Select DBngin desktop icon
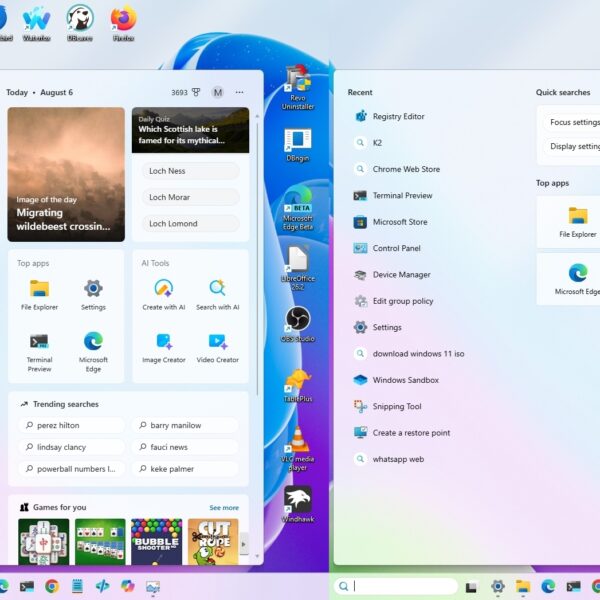 (298, 145)
